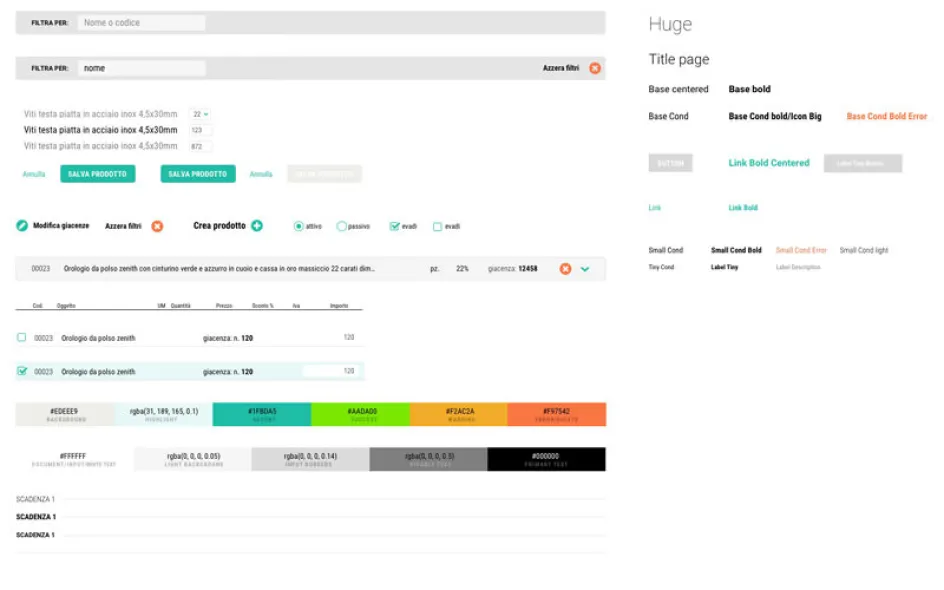The height and width of the screenshot is (590, 944).
Task: Select the attivo radio button
Action: [x=298, y=227]
